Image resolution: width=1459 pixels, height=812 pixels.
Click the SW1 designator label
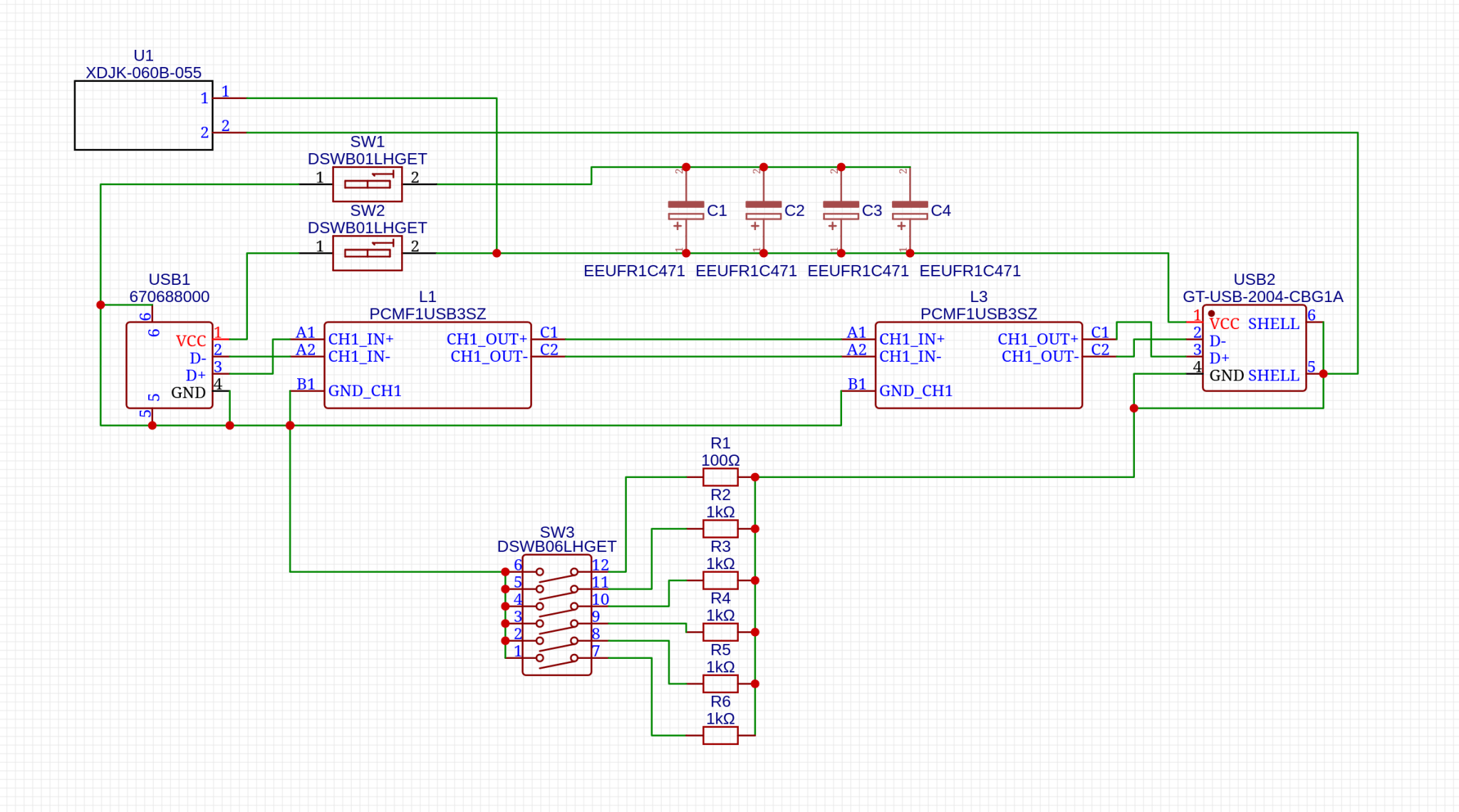pos(368,142)
